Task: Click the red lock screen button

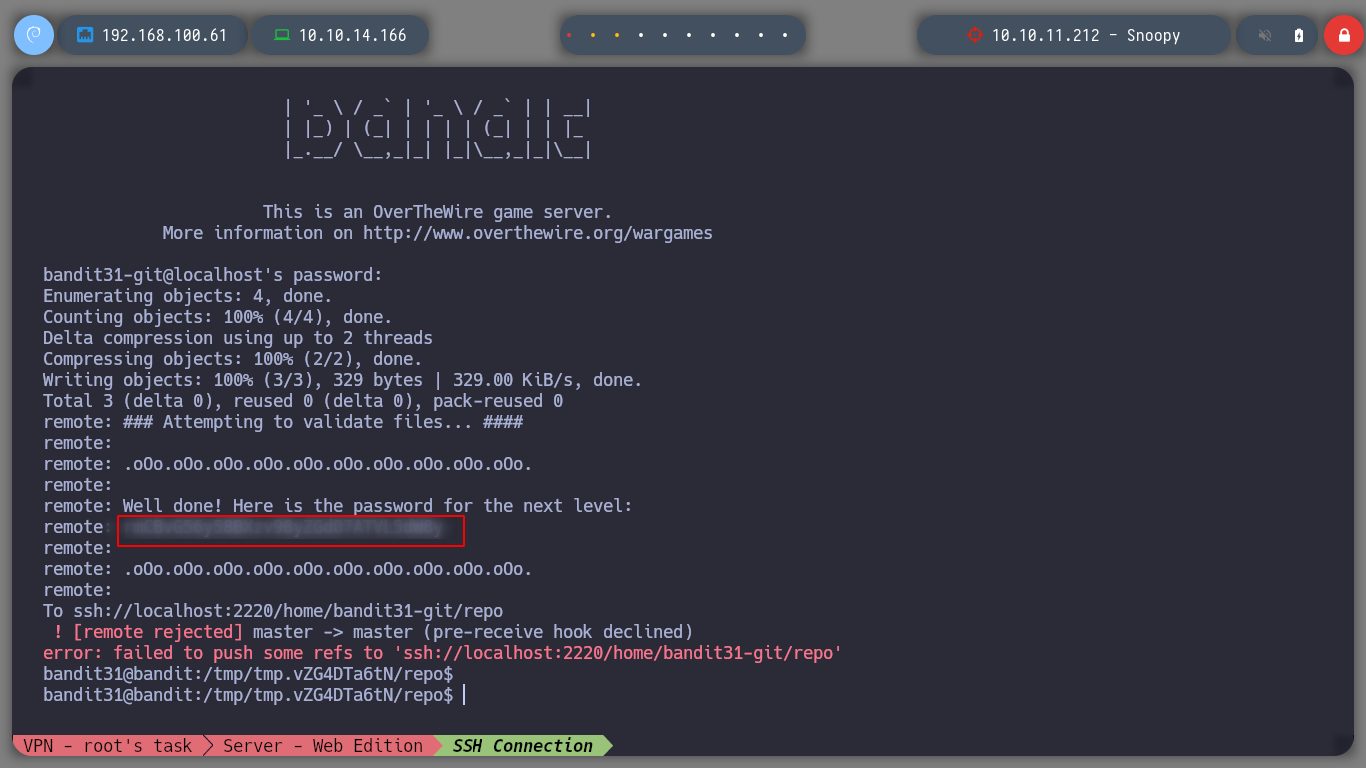Action: (x=1344, y=35)
